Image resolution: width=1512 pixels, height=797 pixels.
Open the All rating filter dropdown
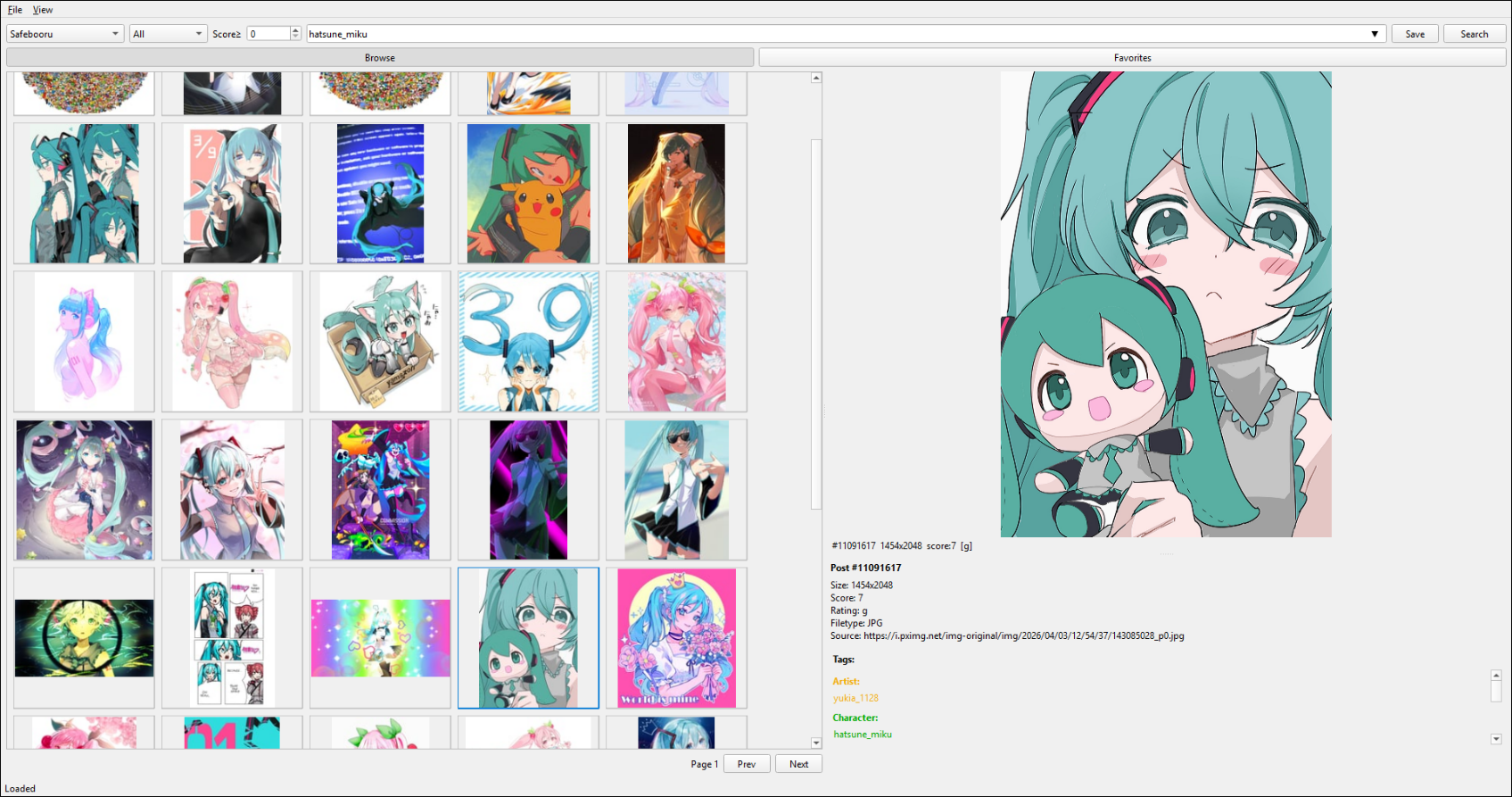point(168,34)
